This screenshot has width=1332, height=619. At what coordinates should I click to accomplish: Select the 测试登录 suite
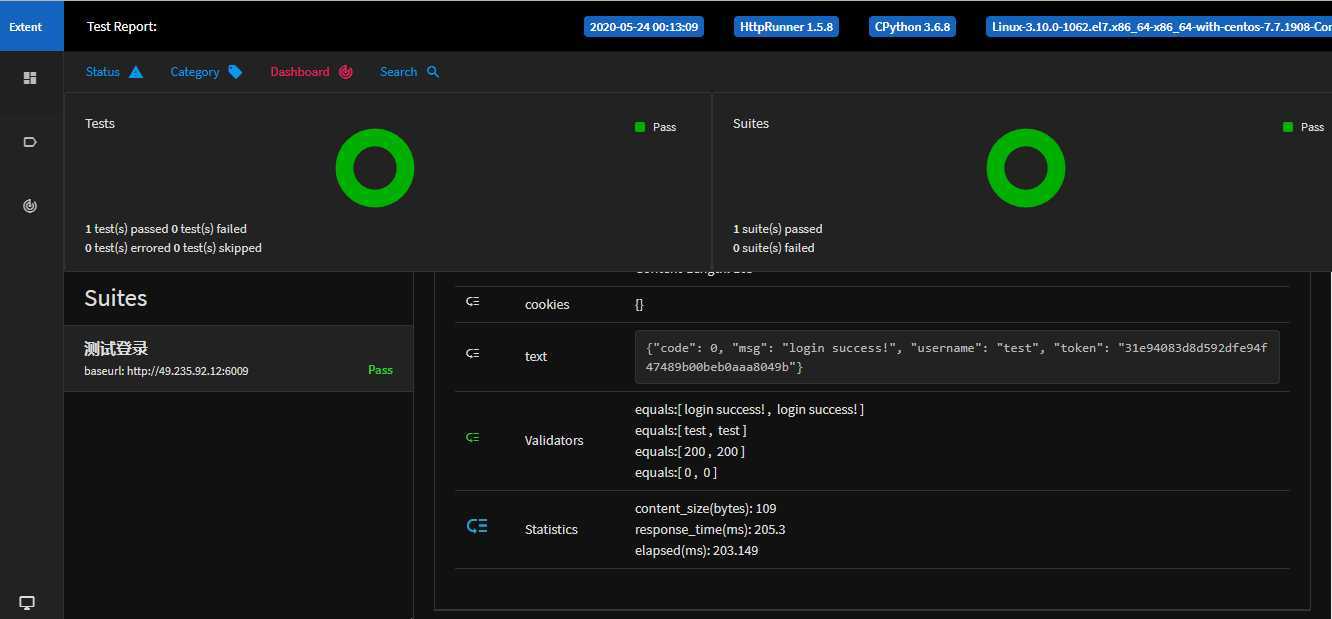[x=238, y=358]
